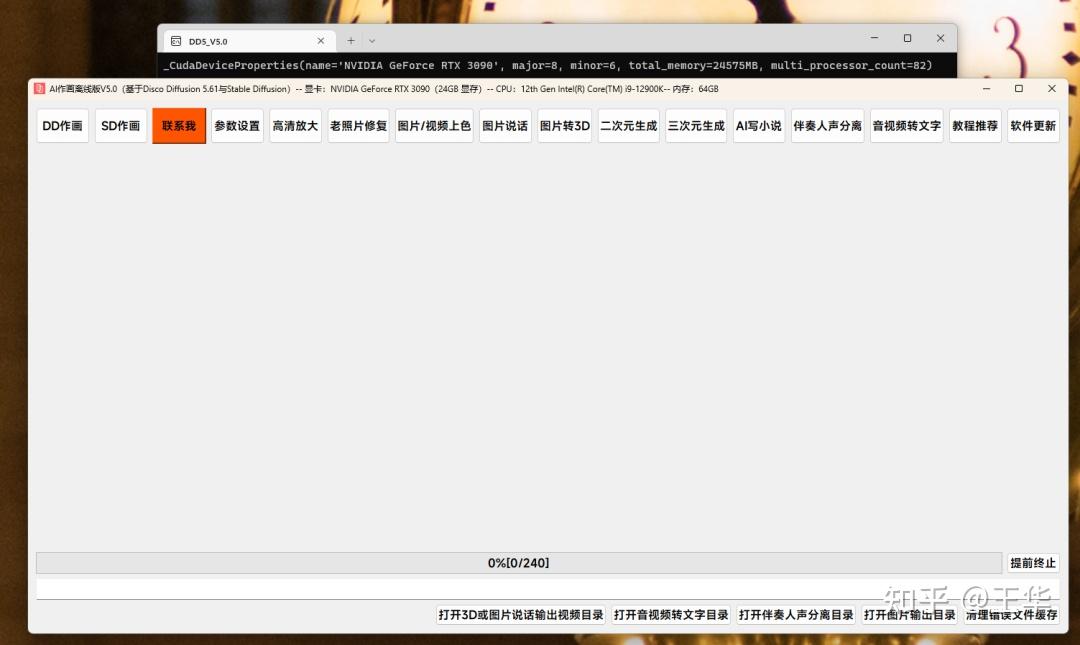Viewport: 1080px width, 645px height.
Task: Launch the AI写小说 novel writer
Action: (759, 125)
